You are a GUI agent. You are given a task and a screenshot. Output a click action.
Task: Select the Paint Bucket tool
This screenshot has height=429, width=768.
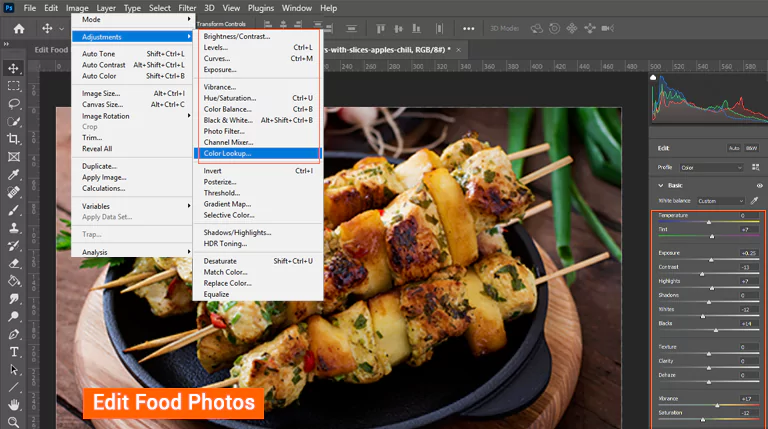14,281
